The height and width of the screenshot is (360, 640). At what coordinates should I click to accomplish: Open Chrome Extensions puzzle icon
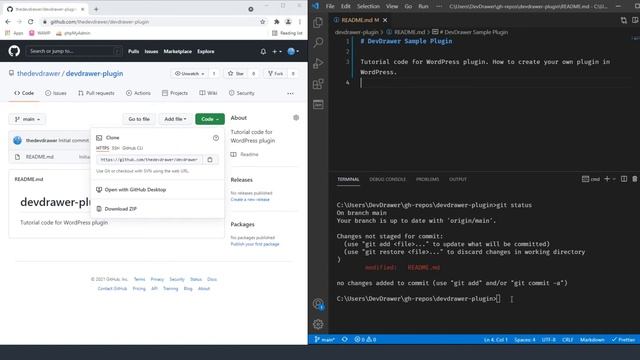click(276, 22)
